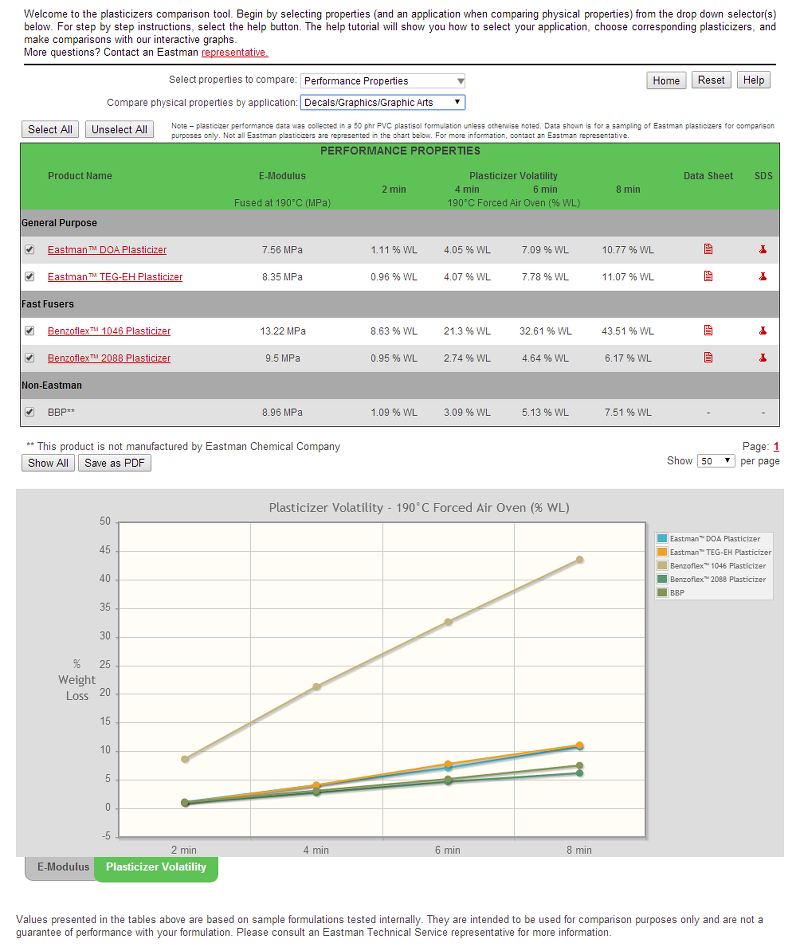Click Benzoflex 1046 data point at 4 min
This screenshot has width=800, height=947.
point(316,687)
